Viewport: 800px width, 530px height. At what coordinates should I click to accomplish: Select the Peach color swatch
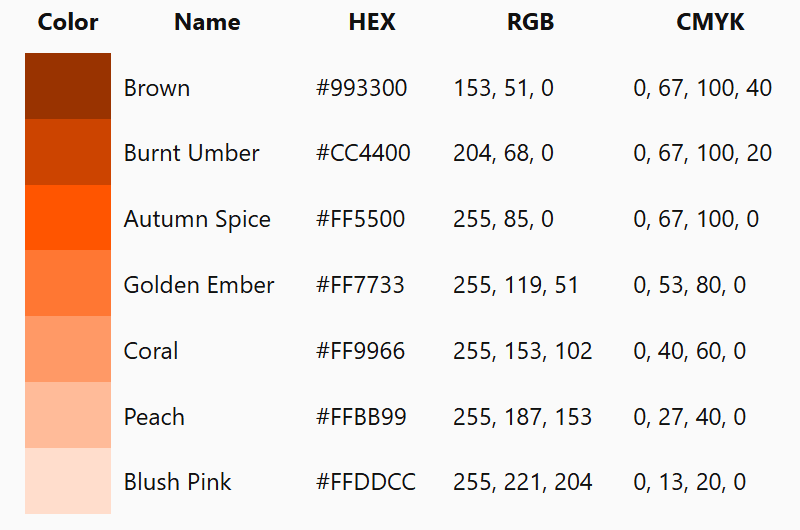pos(68,415)
